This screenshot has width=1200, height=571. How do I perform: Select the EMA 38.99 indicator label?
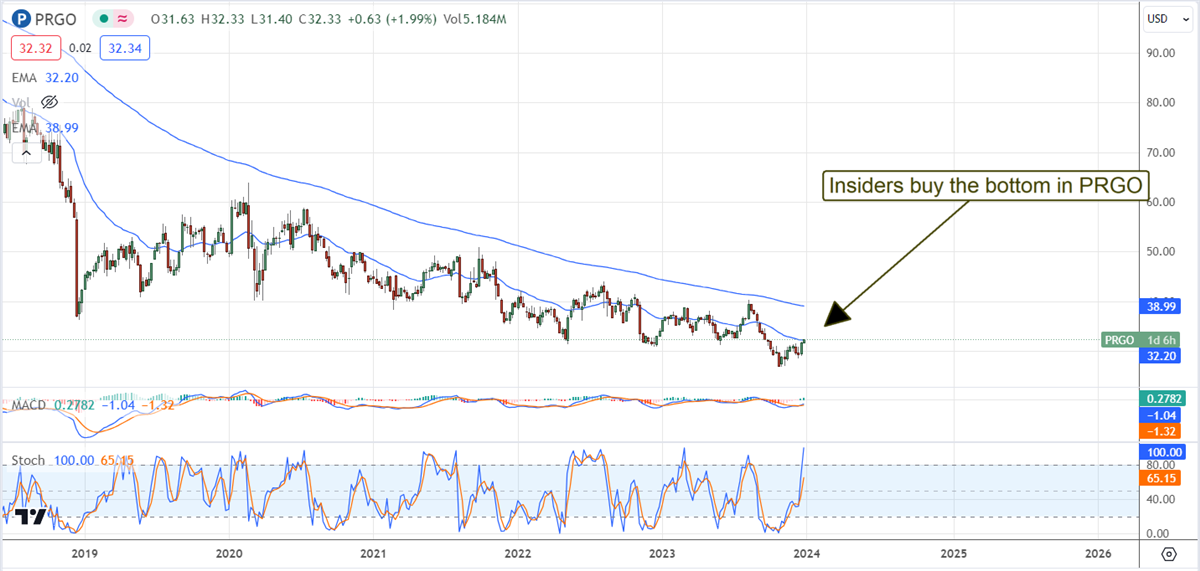(45, 128)
